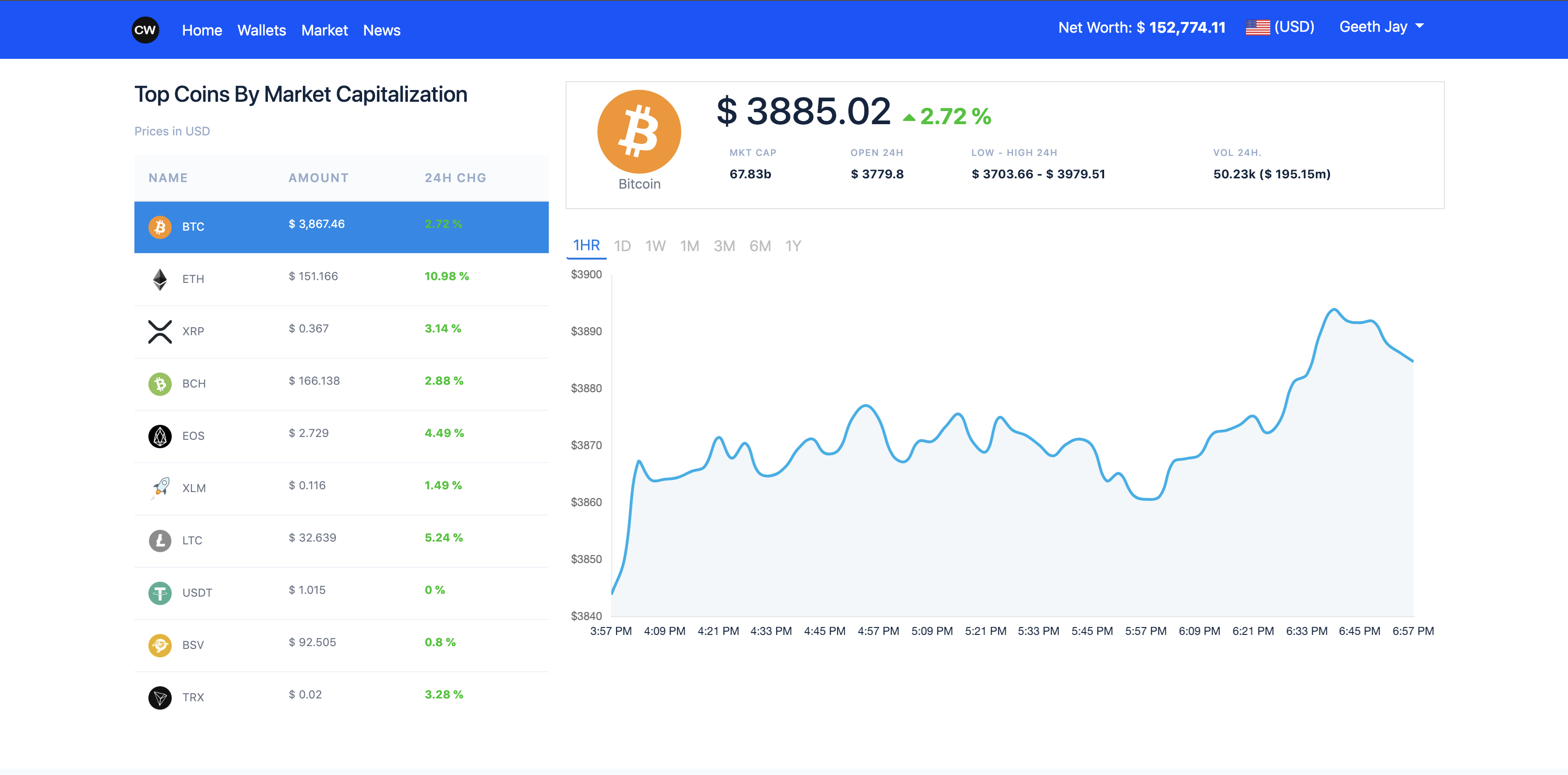
Task: Go to the Market page
Action: click(324, 30)
